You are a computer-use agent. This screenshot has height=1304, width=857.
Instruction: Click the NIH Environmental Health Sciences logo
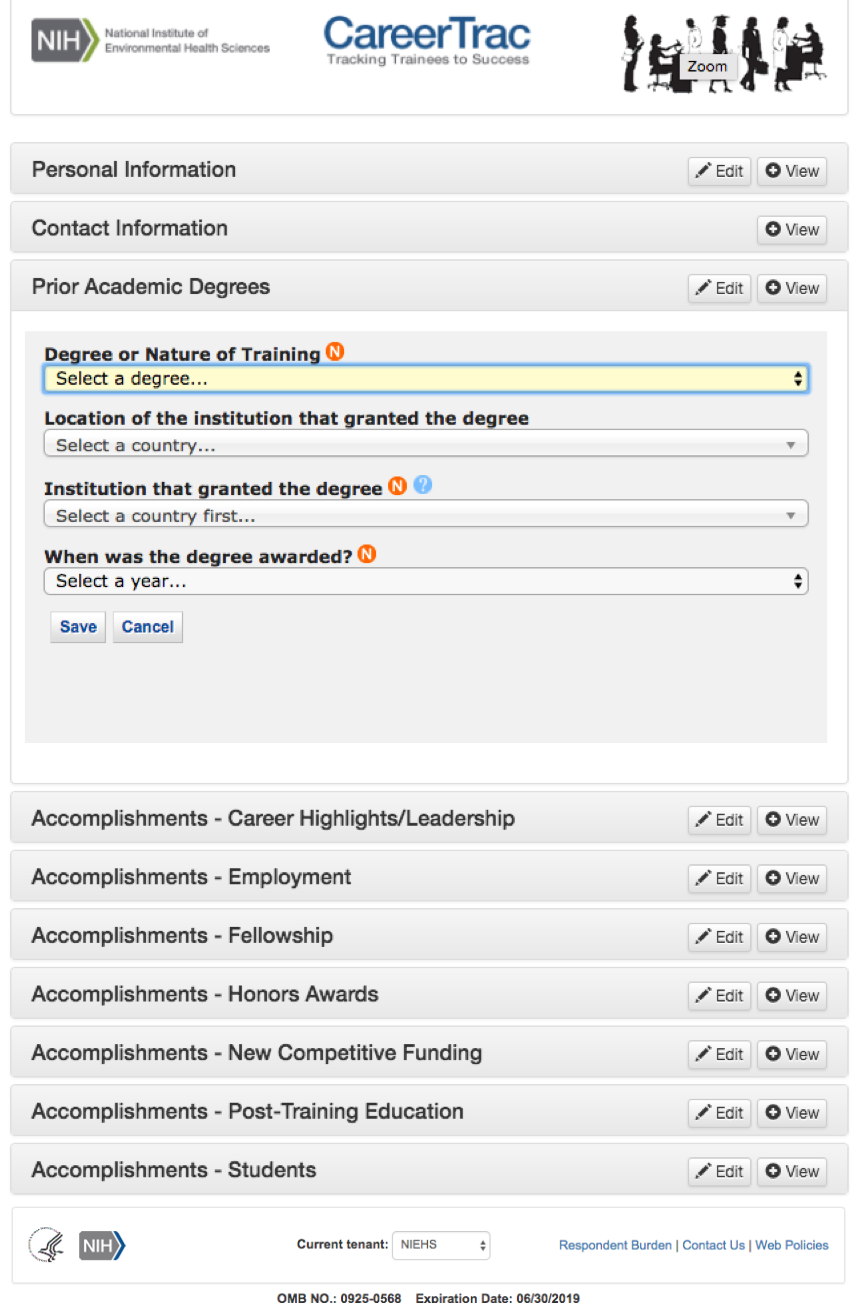150,41
